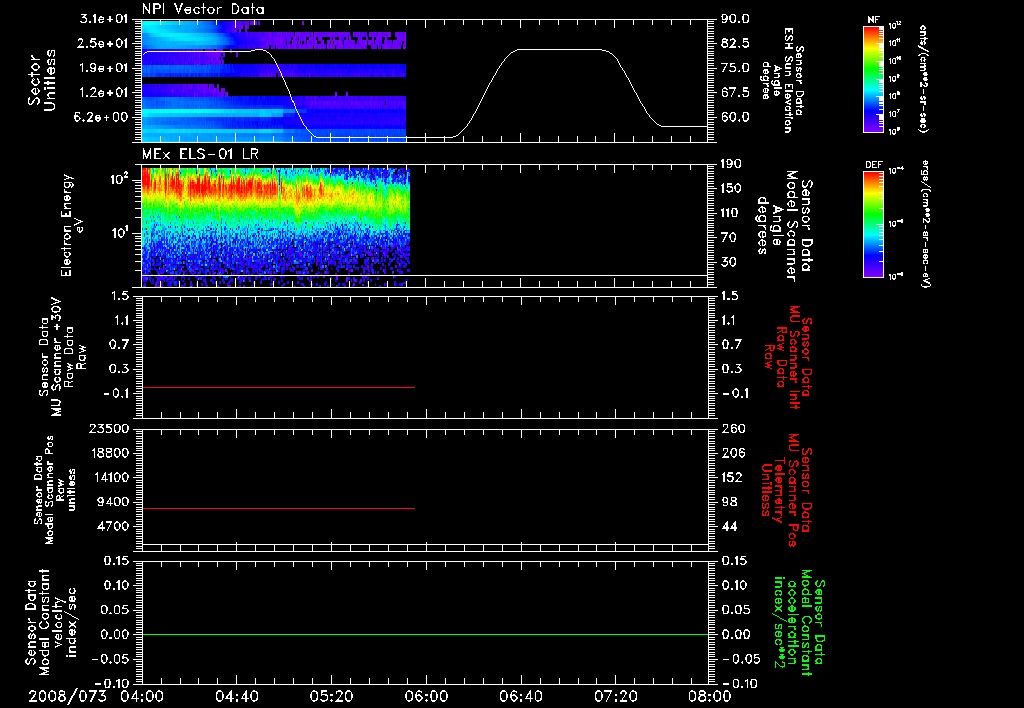1024x708 pixels.
Task: Click the red line in MU Scanner +30V panel
Action: (x=278, y=387)
